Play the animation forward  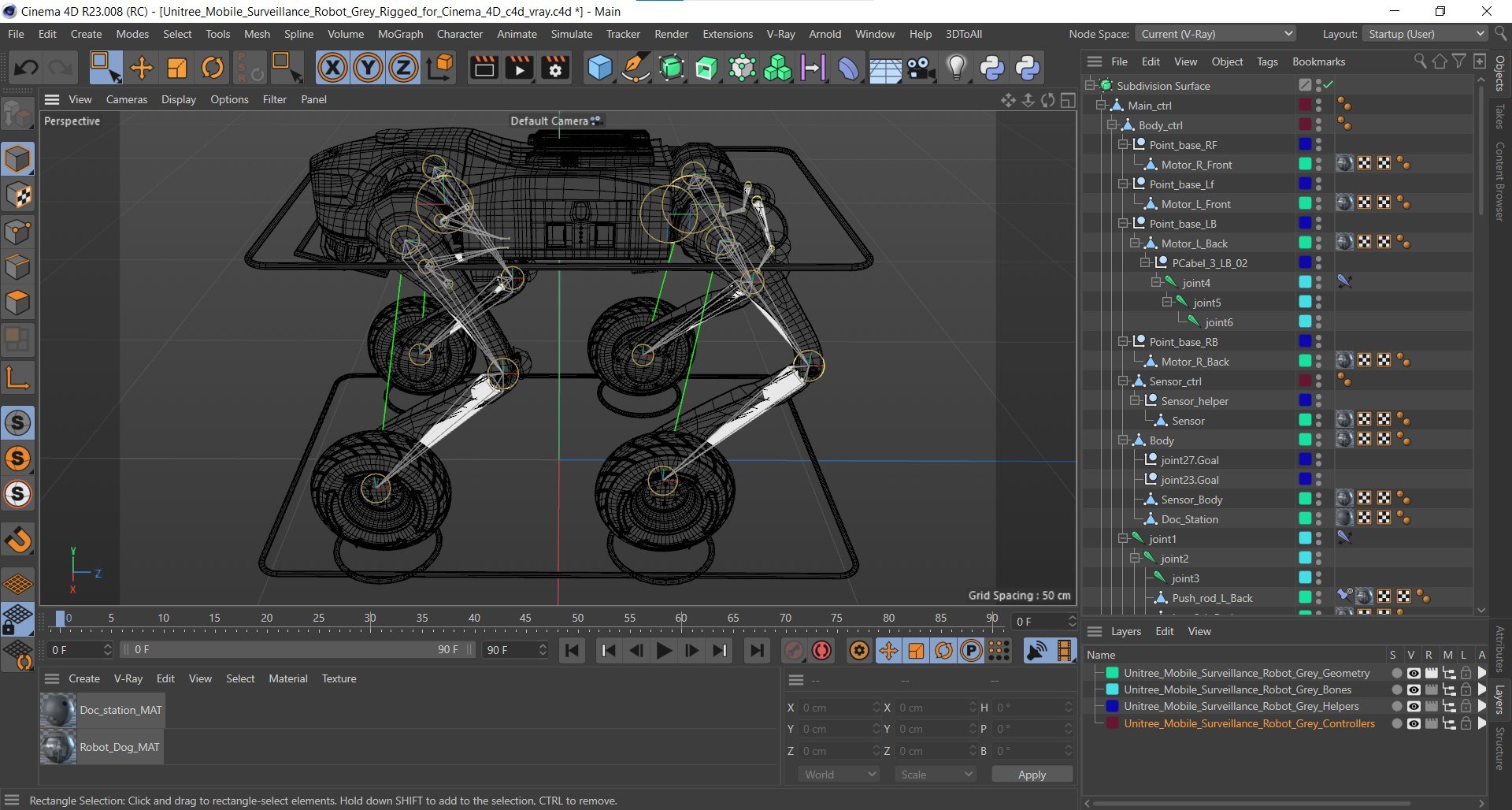[664, 650]
